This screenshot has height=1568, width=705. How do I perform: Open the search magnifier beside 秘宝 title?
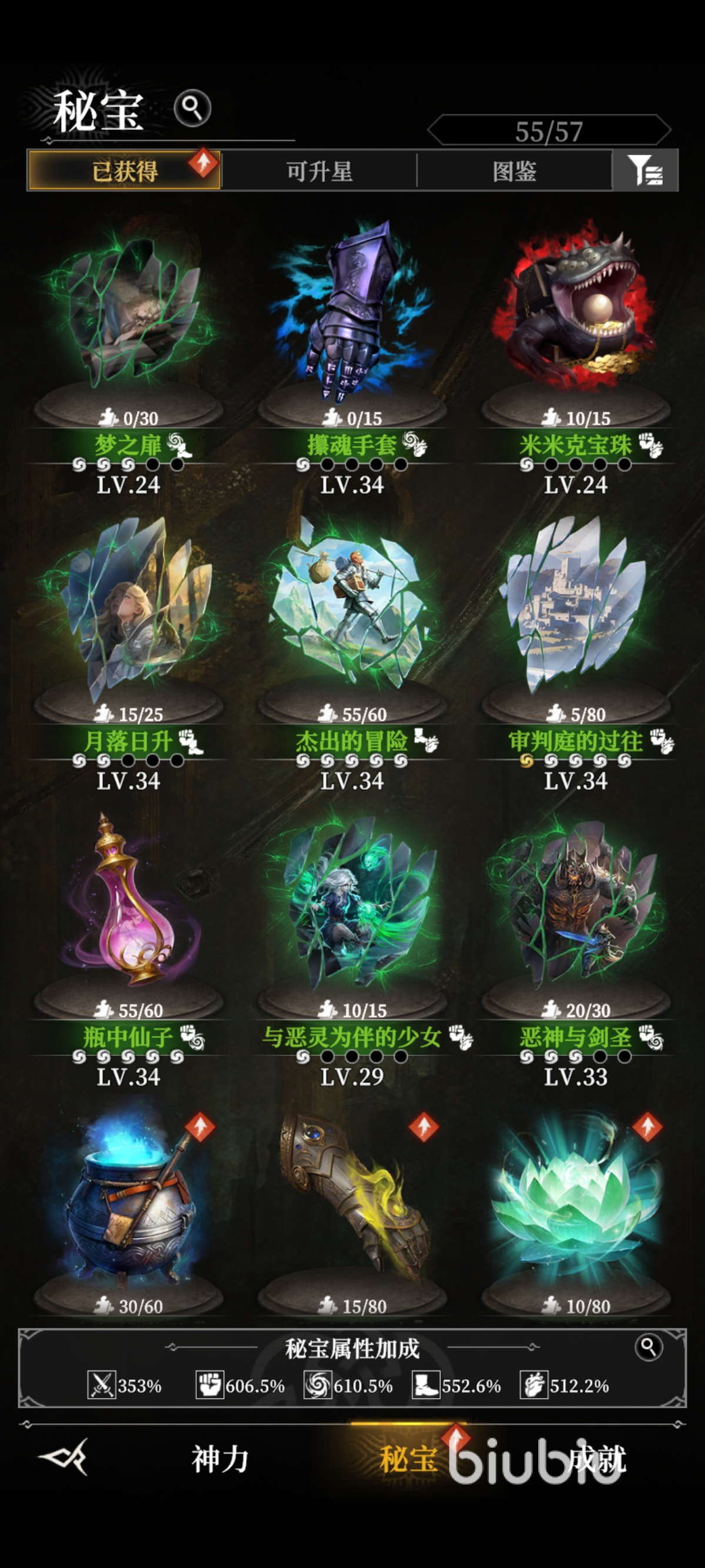[x=192, y=109]
